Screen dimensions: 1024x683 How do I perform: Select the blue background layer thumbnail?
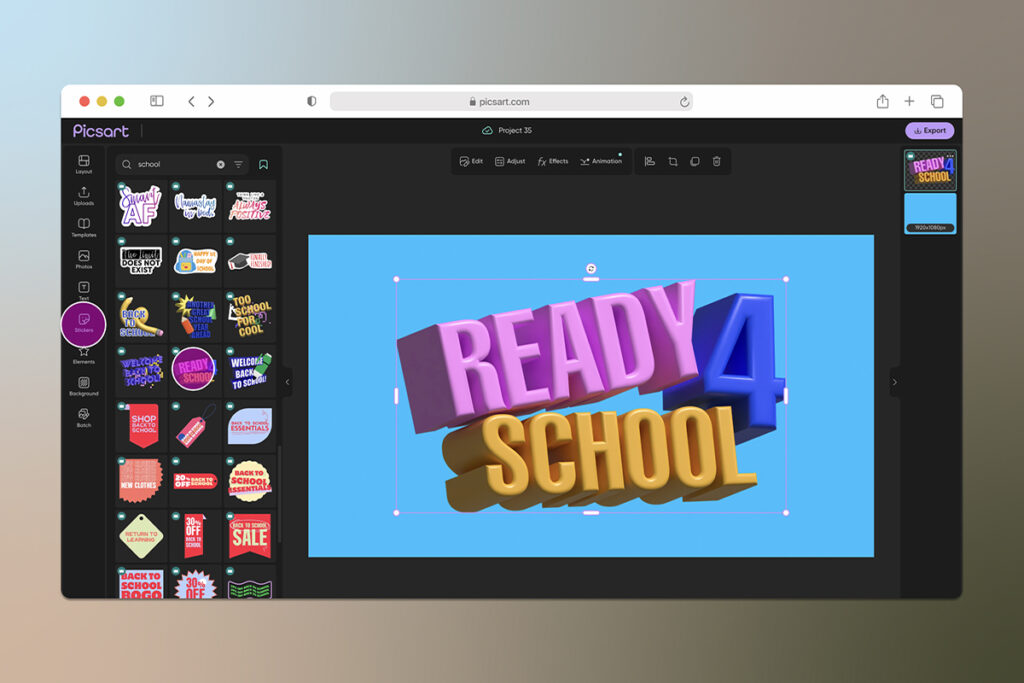(930, 215)
